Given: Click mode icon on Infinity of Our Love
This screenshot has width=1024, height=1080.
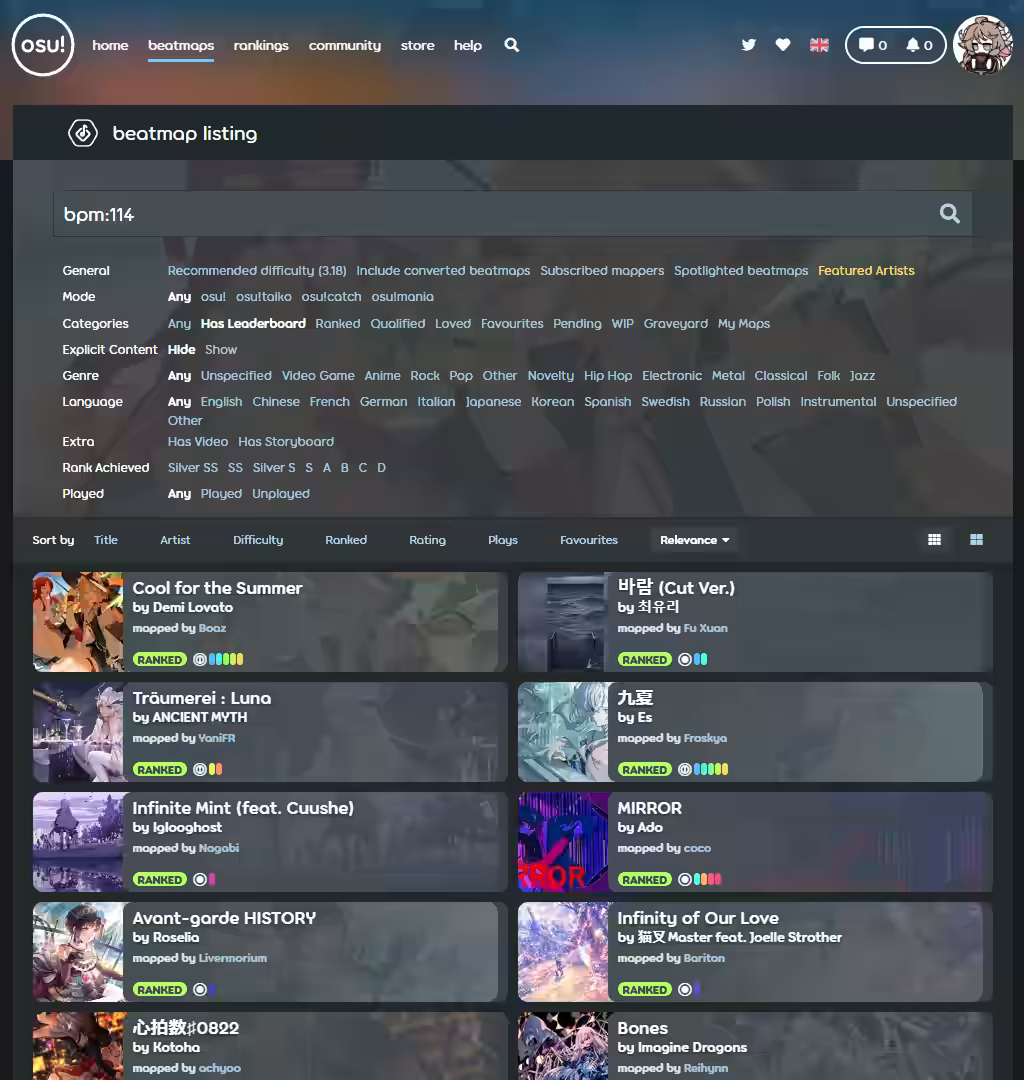Looking at the screenshot, I should (x=685, y=990).
